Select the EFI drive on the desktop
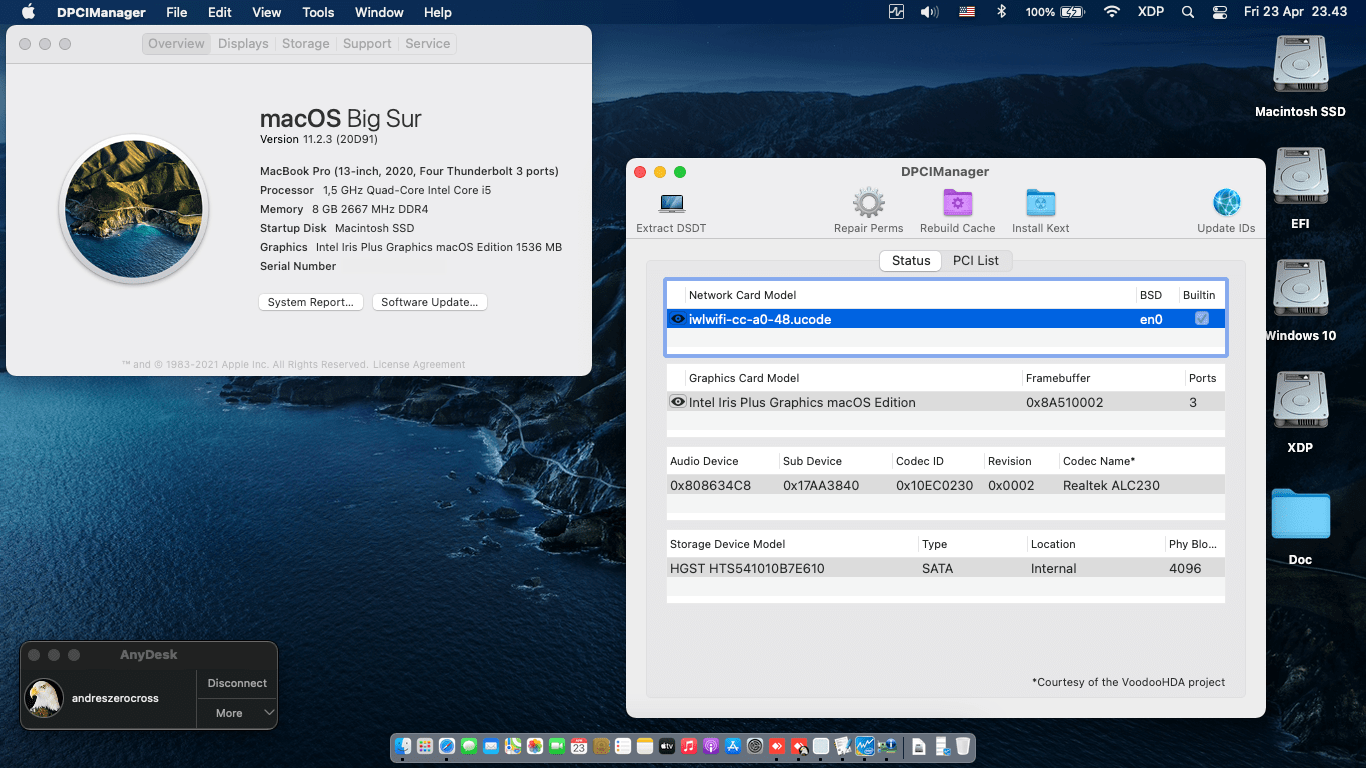This screenshot has width=1366, height=768. coord(1300,178)
